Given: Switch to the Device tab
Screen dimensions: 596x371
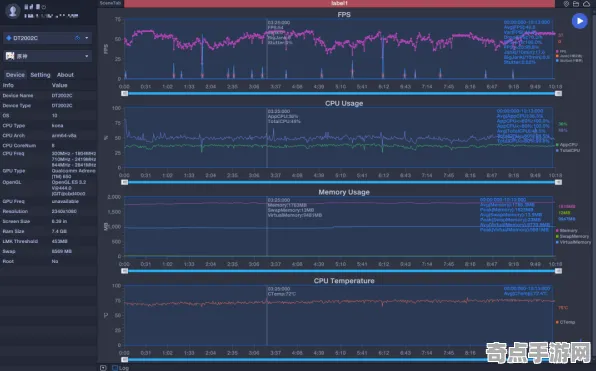Looking at the screenshot, I should (15, 75).
